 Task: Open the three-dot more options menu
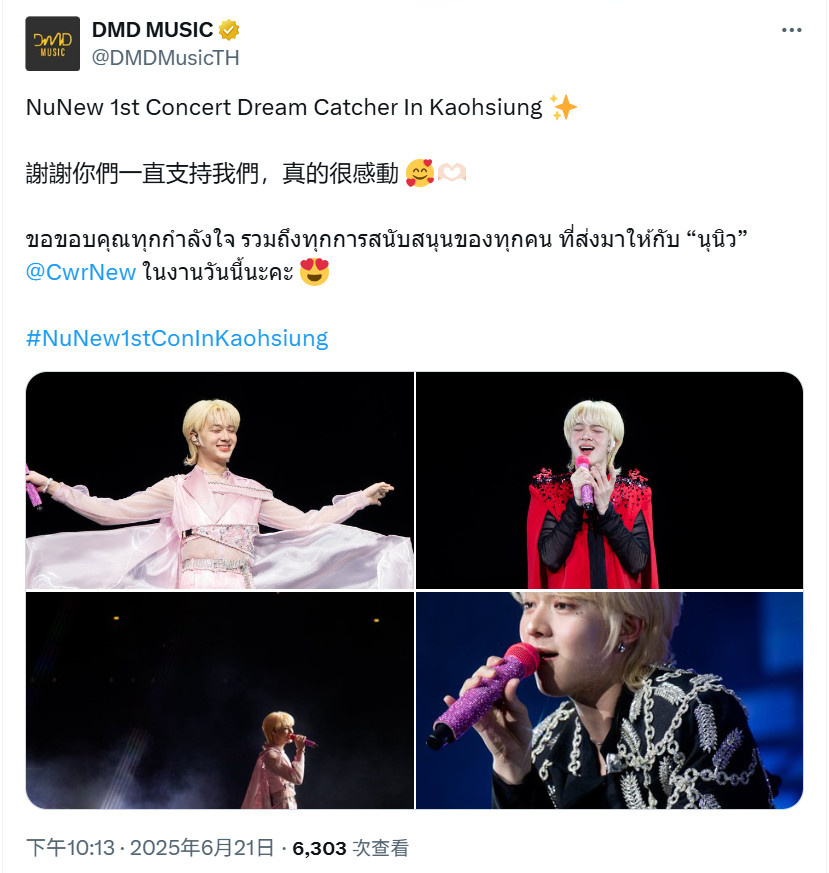pos(791,30)
